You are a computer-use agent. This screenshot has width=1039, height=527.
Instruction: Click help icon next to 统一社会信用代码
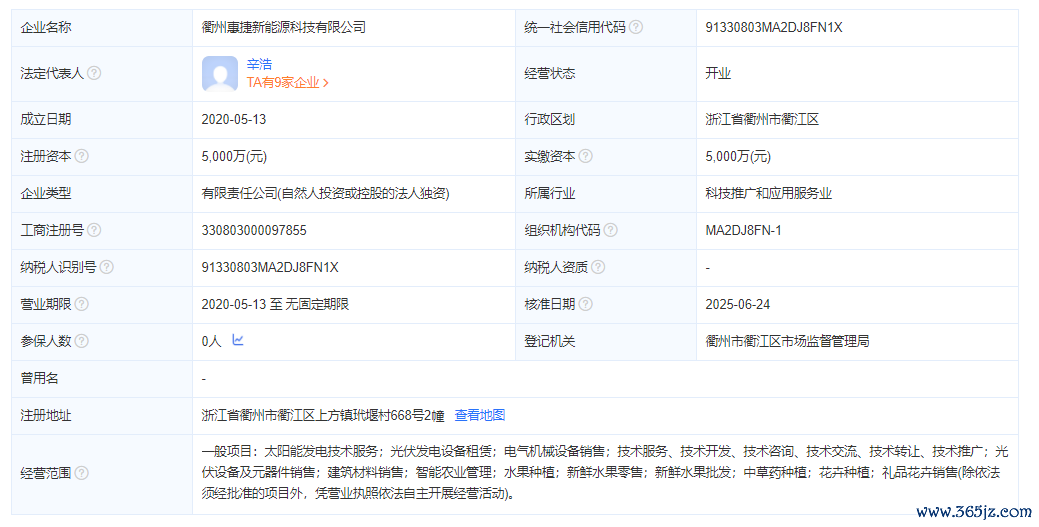(635, 27)
